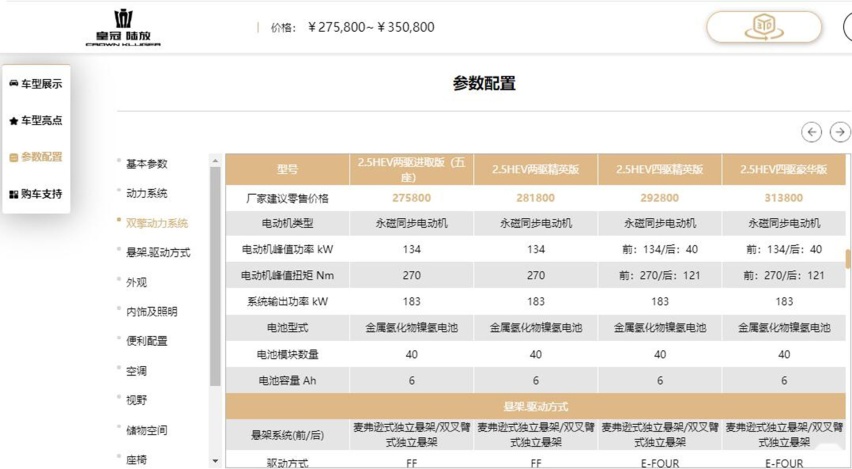
Task: Click the 电池容量 Ah row label
Action: 287,380
